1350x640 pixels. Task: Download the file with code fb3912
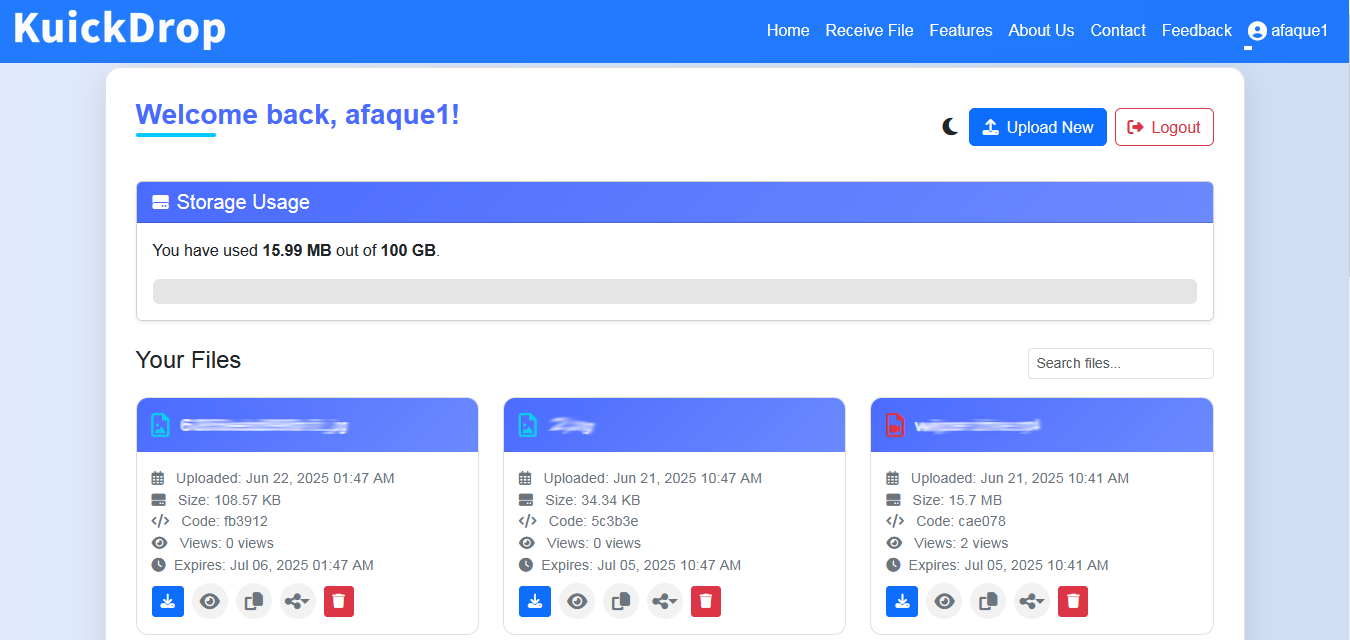(x=168, y=601)
